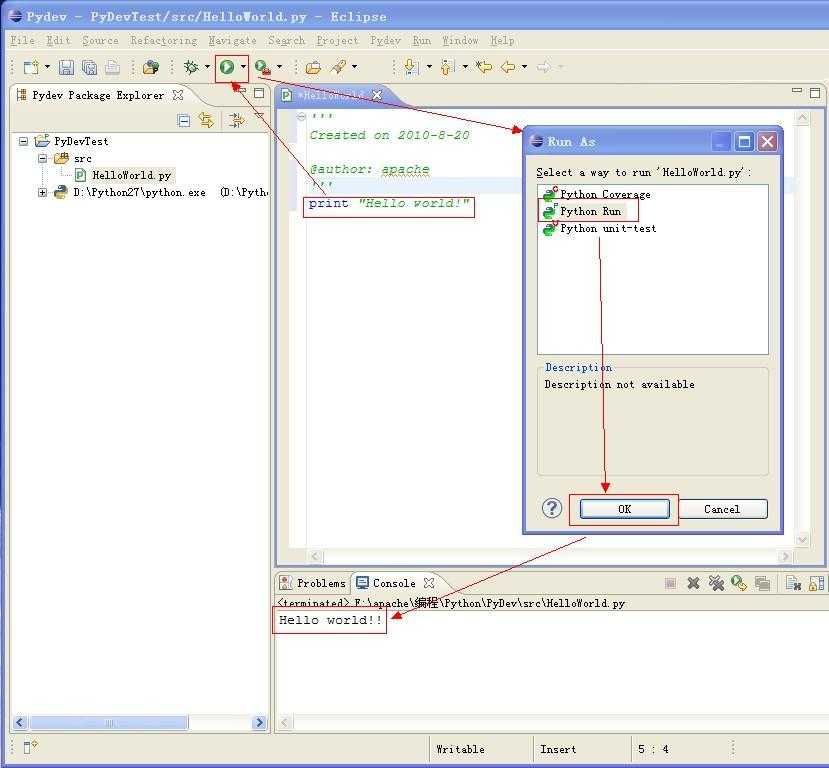This screenshot has height=768, width=829.
Task: Click the console Terminate square icon
Action: tap(670, 583)
